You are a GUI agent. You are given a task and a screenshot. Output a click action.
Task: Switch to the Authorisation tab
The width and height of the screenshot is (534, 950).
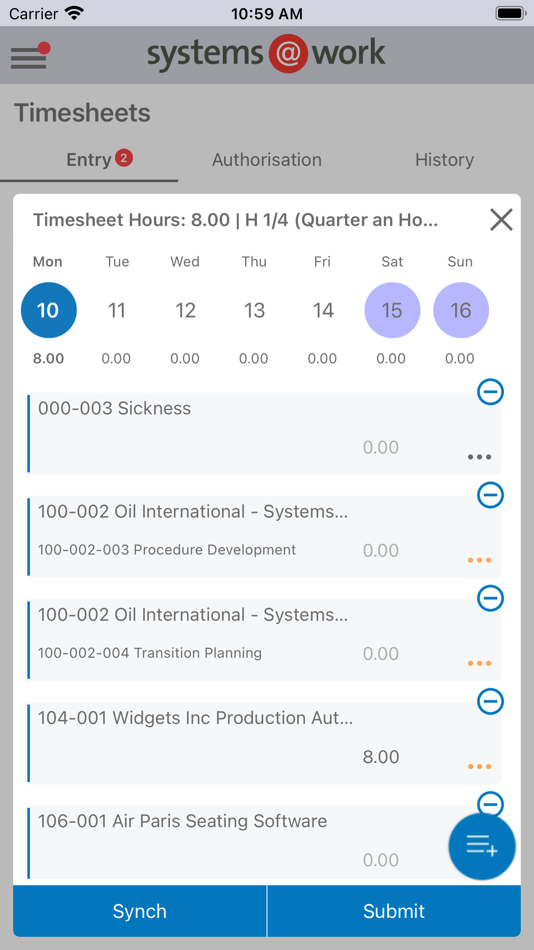pyautogui.click(x=267, y=160)
